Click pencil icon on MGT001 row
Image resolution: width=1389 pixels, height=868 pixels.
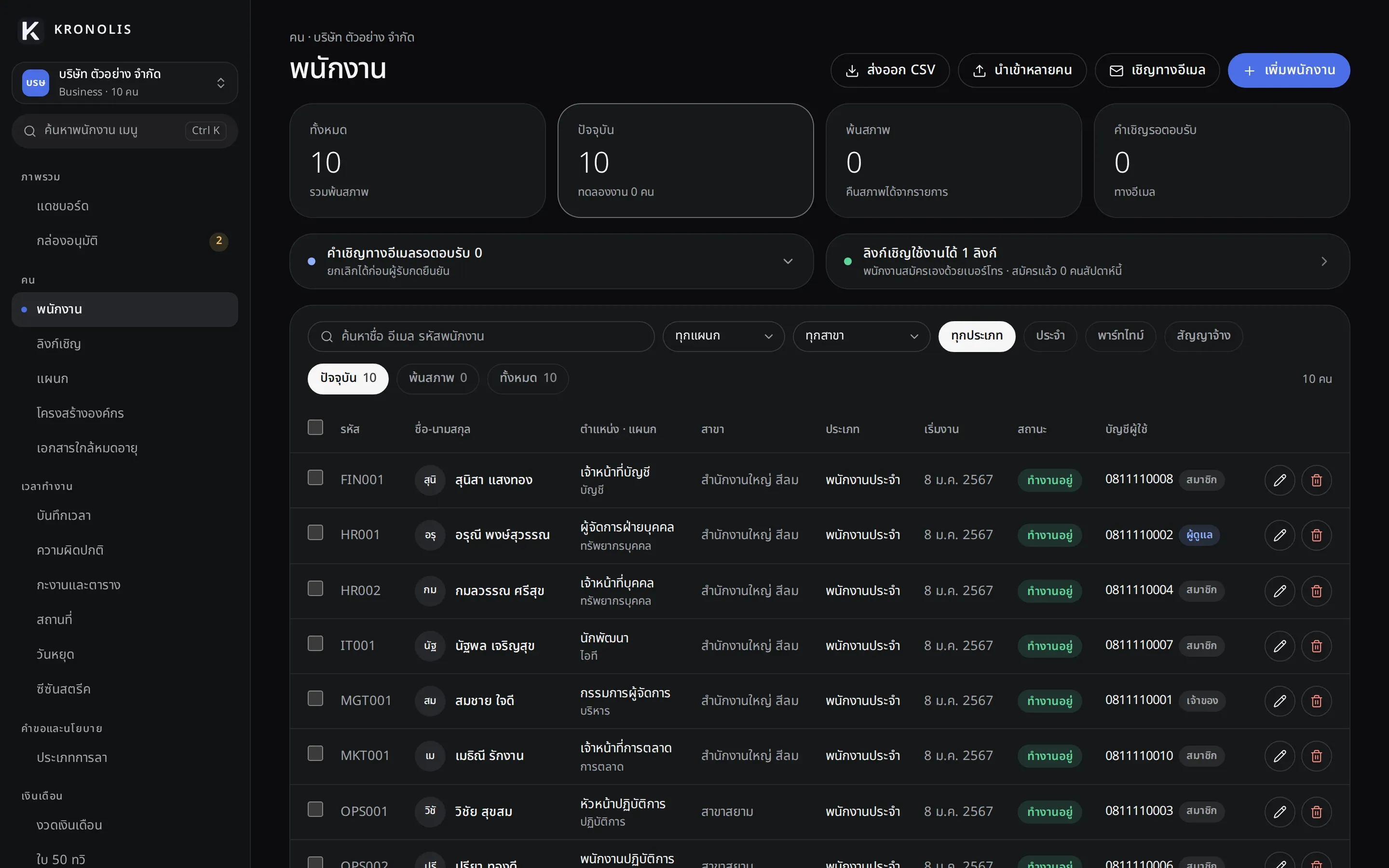click(x=1280, y=701)
